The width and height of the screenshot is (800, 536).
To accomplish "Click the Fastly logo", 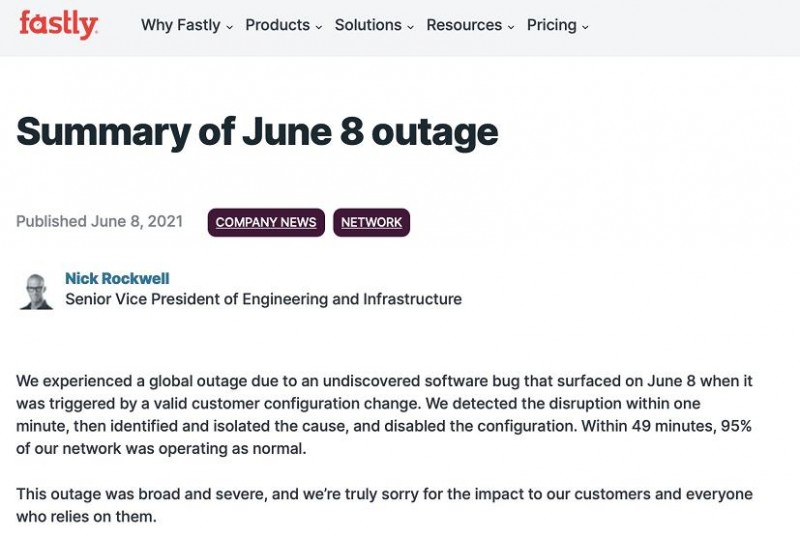I will click(58, 24).
